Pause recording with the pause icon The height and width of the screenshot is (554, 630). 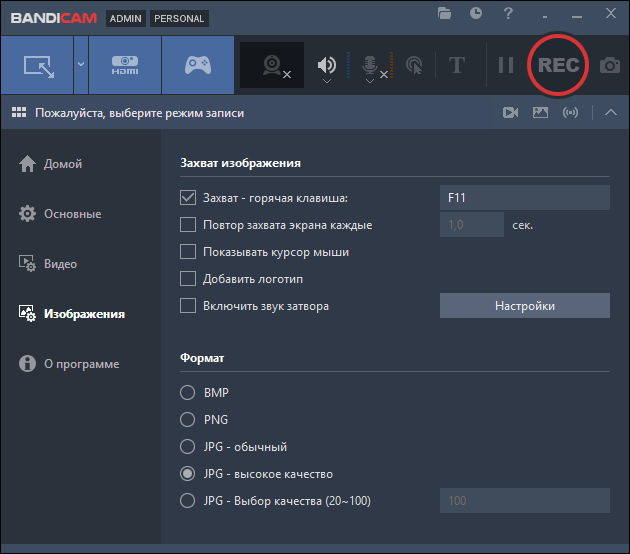506,66
